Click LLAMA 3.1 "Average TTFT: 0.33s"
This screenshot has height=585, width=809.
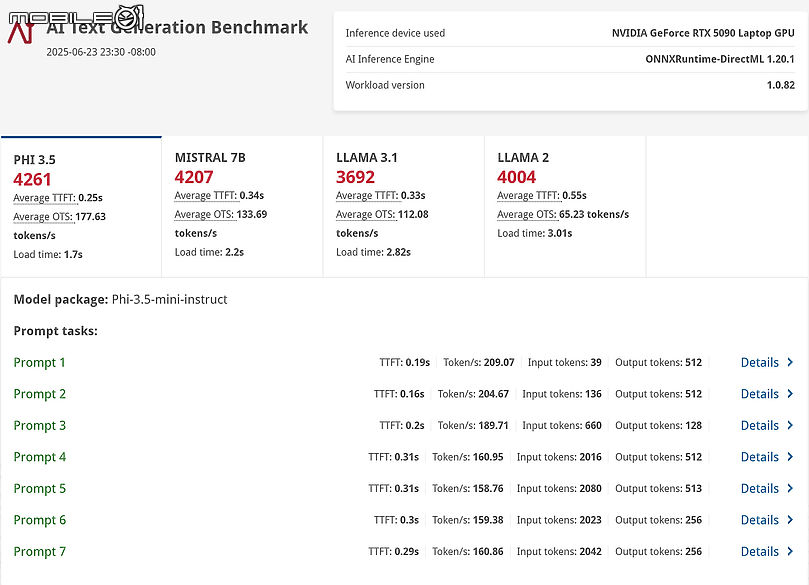[x=381, y=196]
